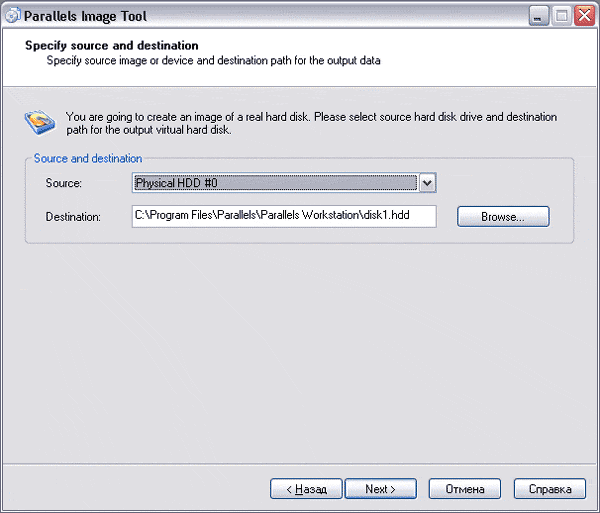Viewport: 600px width, 513px height.
Task: Cancel the wizard with Отмена
Action: (465, 489)
